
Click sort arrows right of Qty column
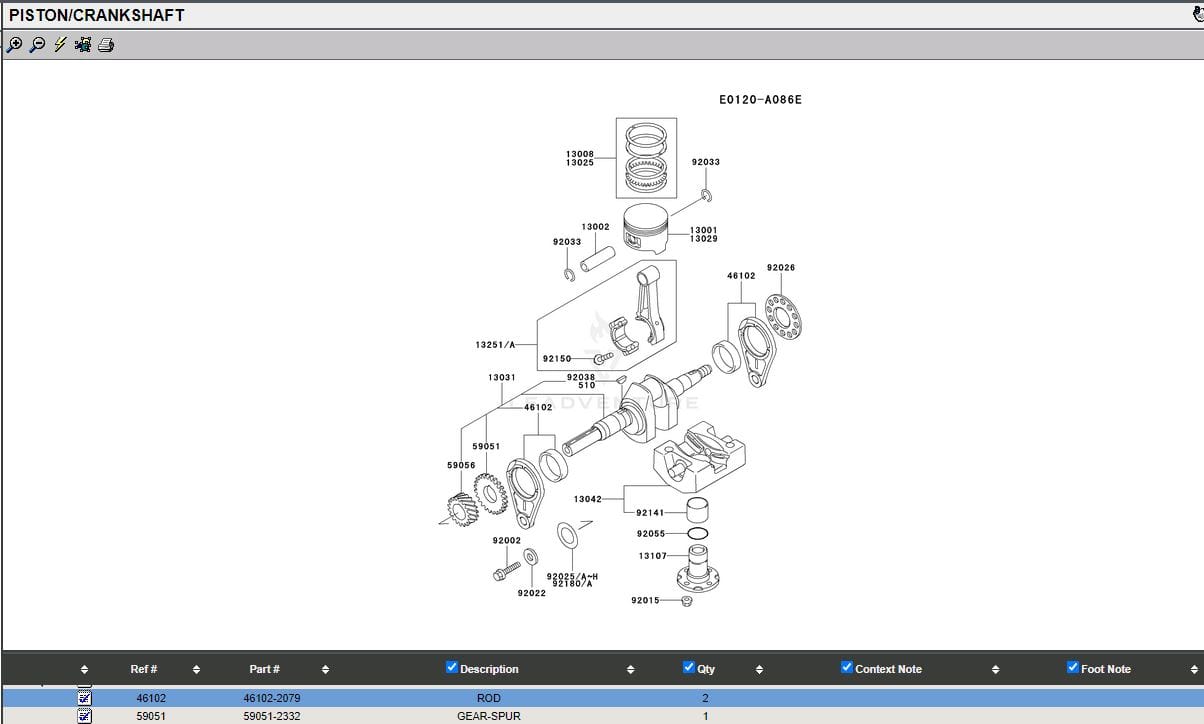click(x=759, y=670)
